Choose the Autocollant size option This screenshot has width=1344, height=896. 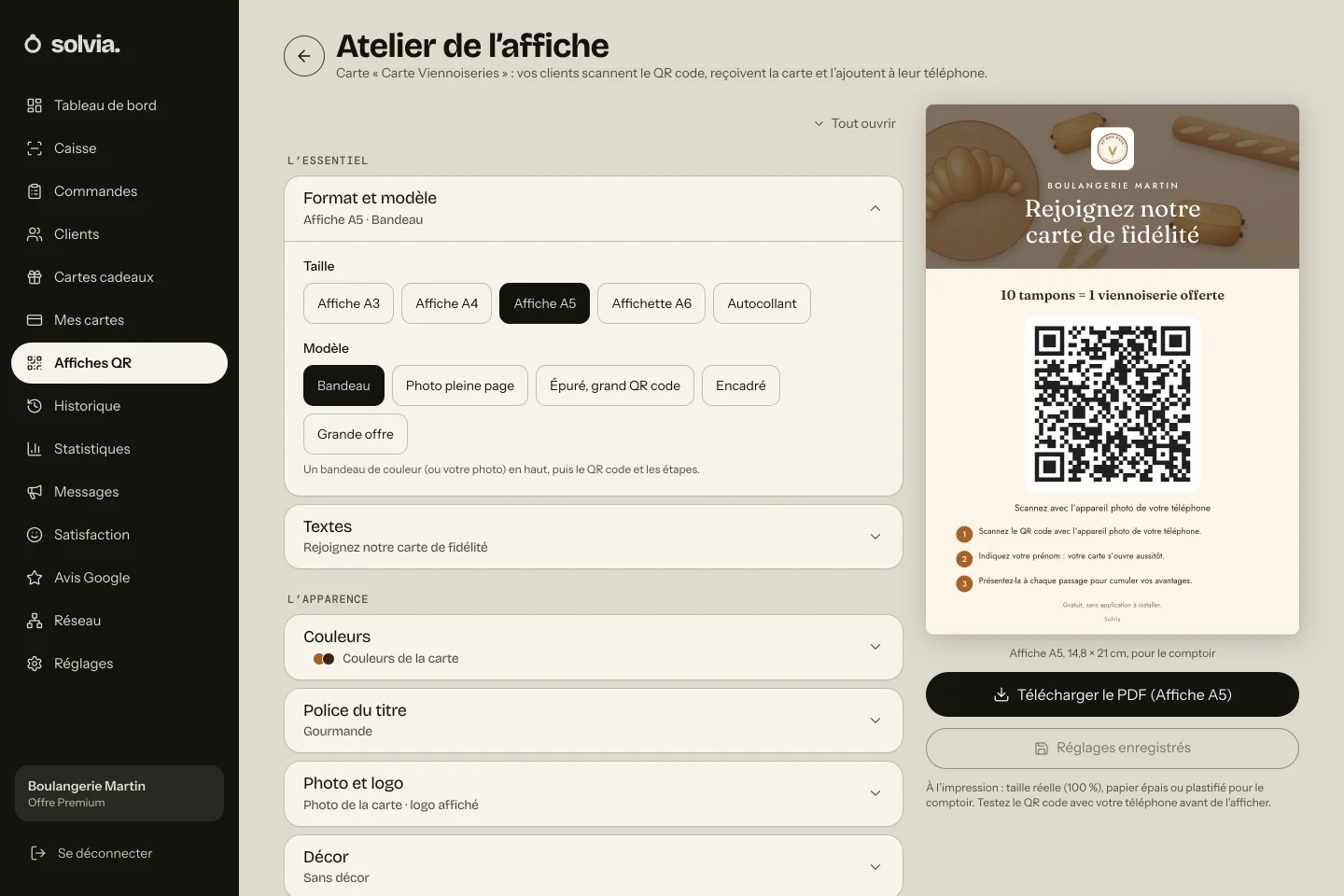coord(762,303)
